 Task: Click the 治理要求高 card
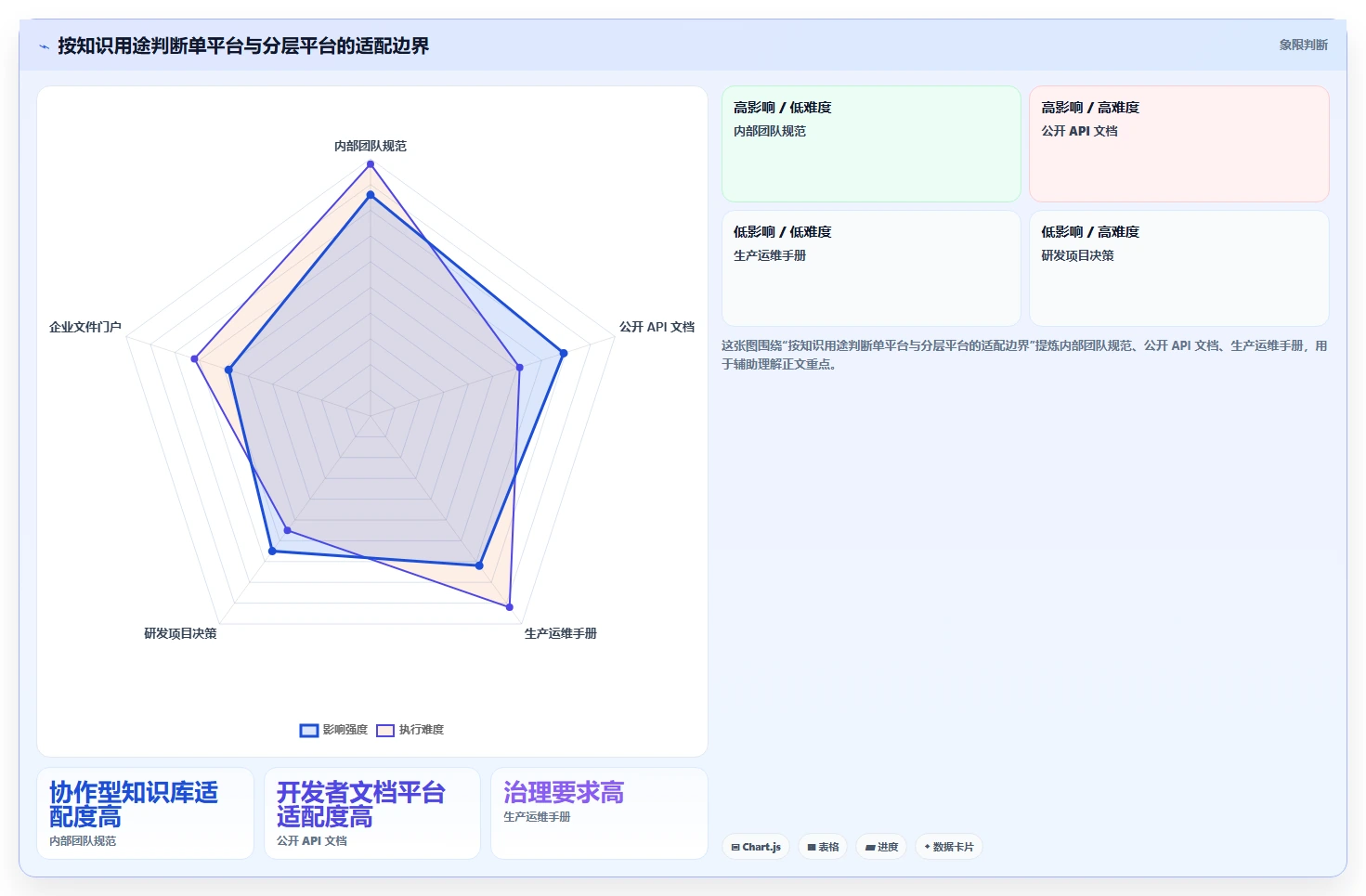599,813
